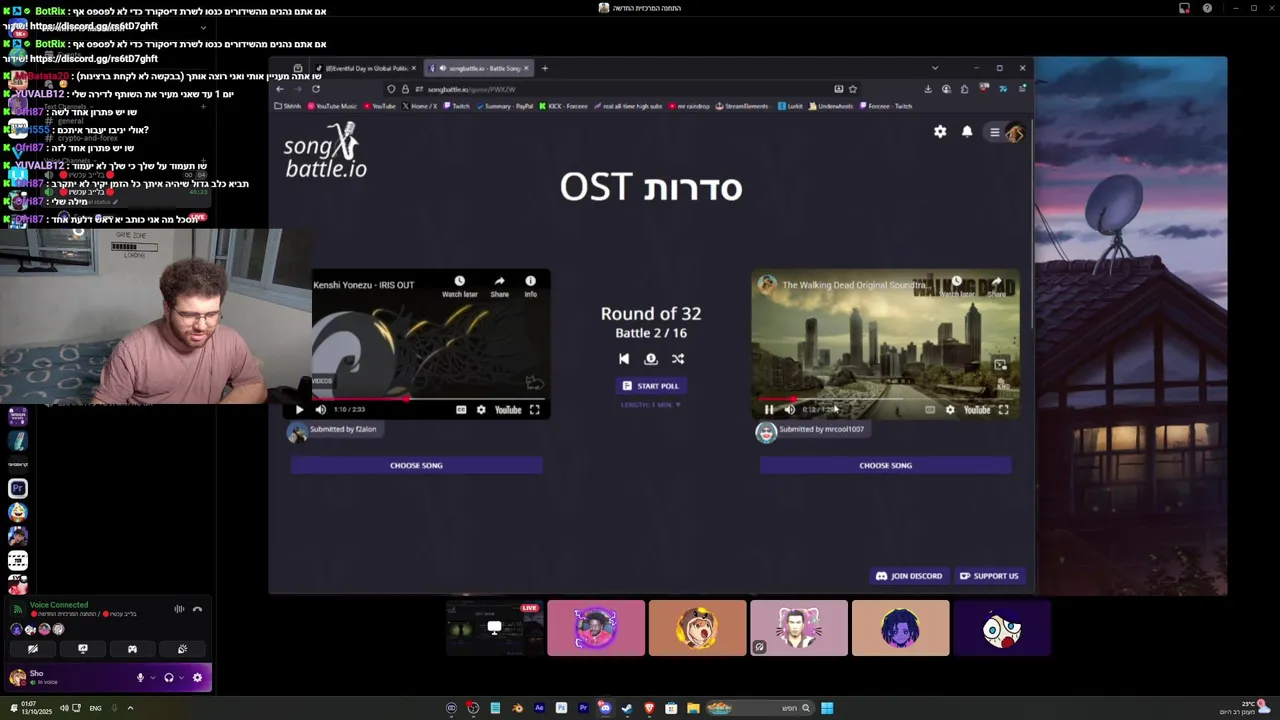Image resolution: width=1280 pixels, height=720 pixels.
Task: Bookmark this page with the star icon
Action: [x=852, y=89]
